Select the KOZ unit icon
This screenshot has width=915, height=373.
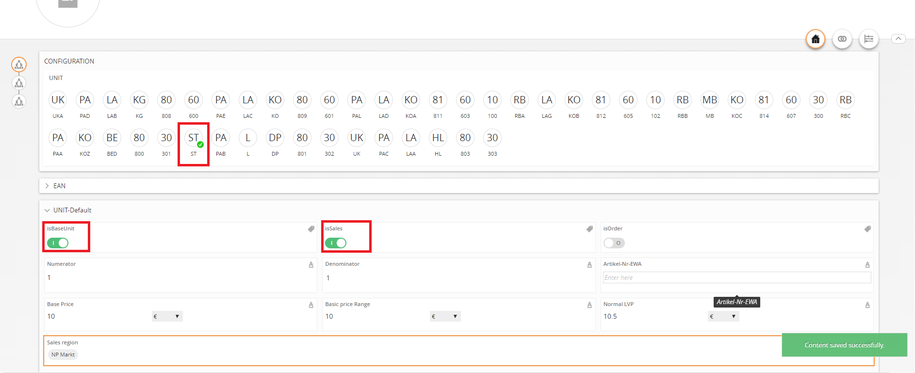click(85, 138)
